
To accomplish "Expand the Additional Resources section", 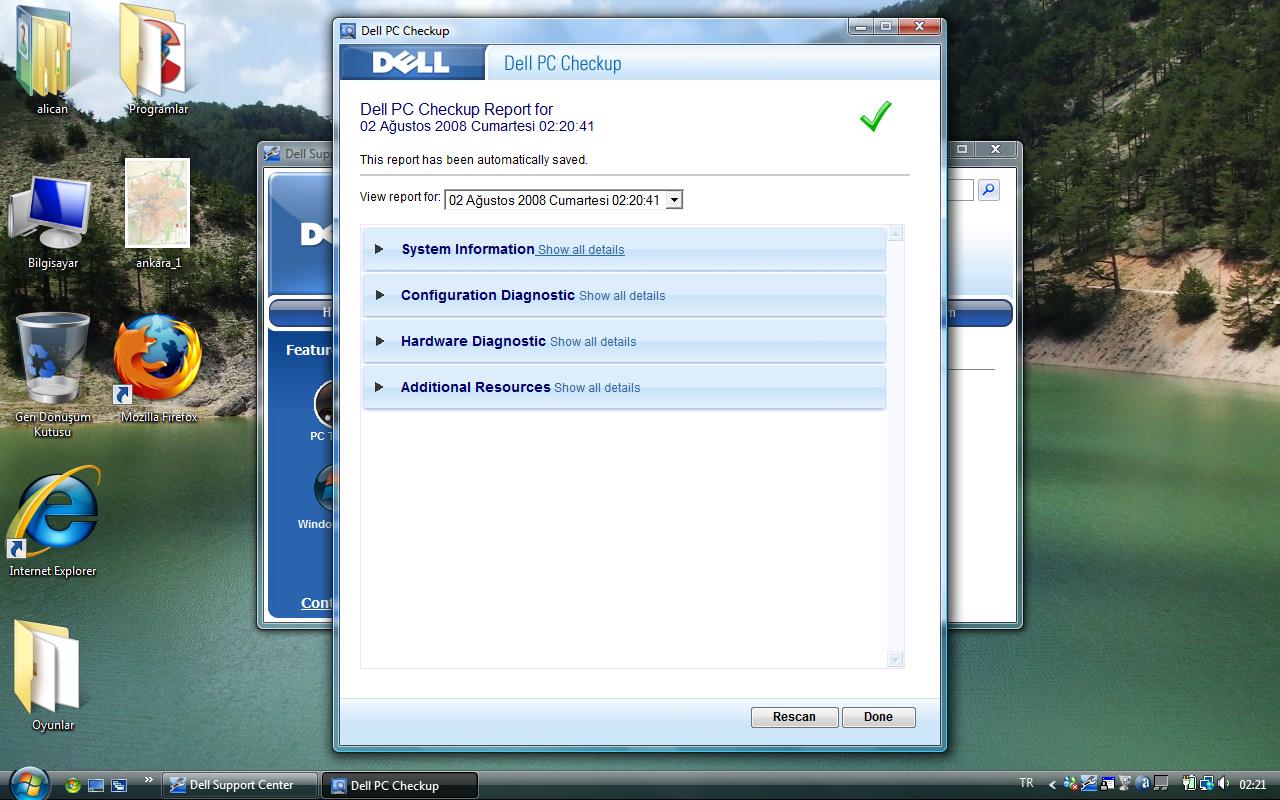I will (x=379, y=387).
